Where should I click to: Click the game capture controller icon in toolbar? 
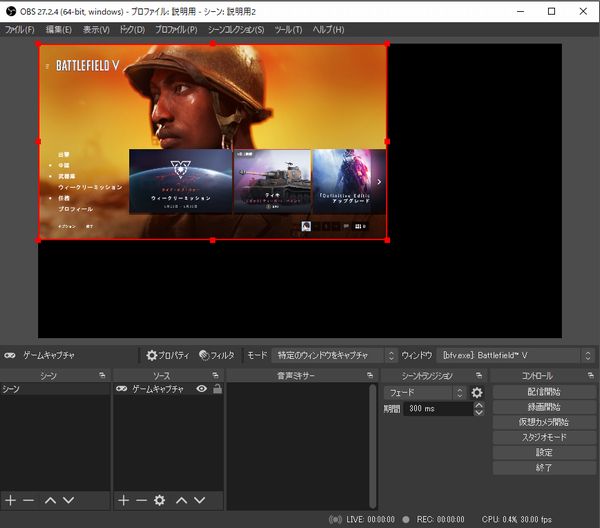(x=10, y=355)
